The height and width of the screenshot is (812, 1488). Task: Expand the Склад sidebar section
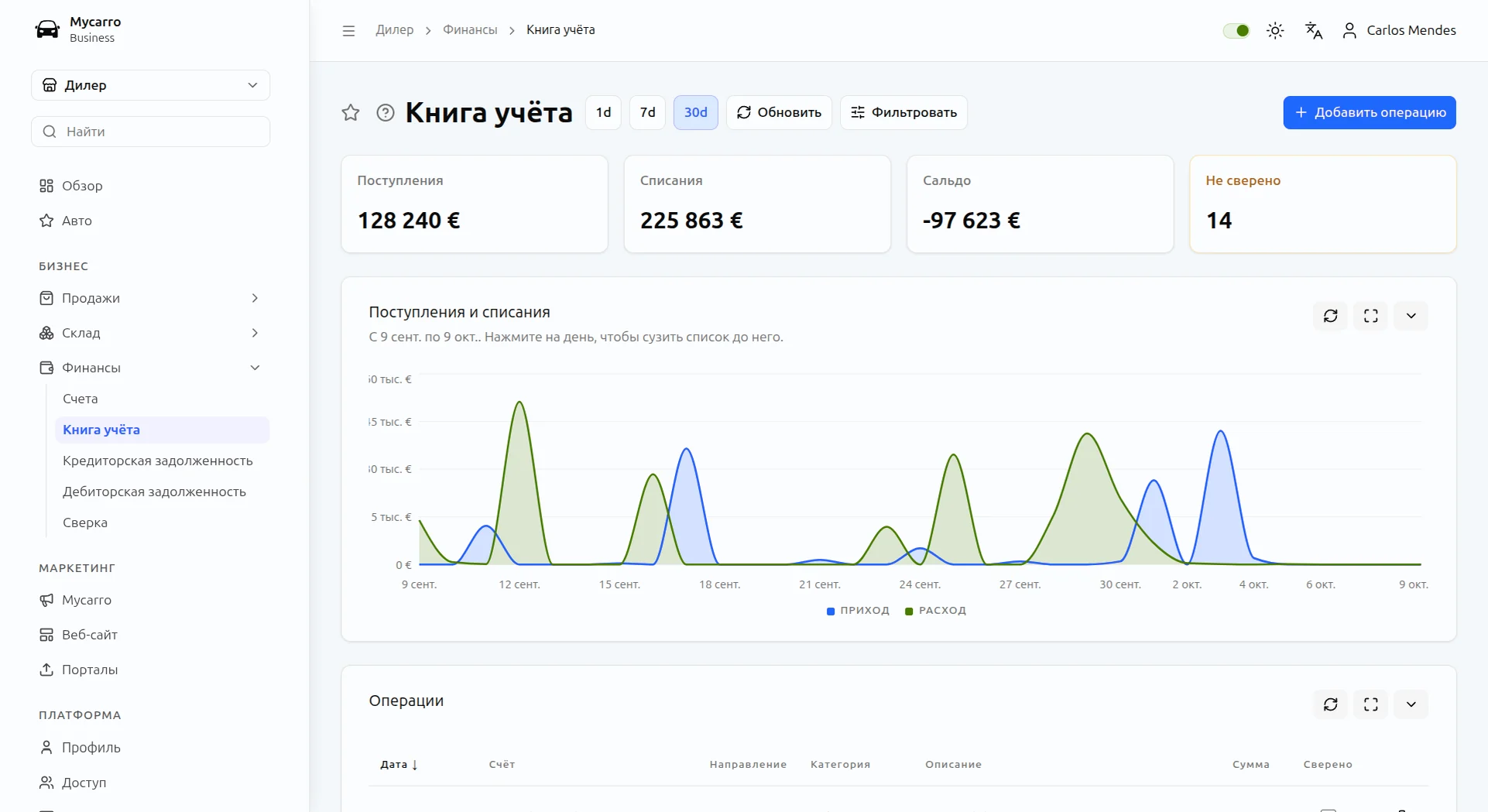[151, 333]
